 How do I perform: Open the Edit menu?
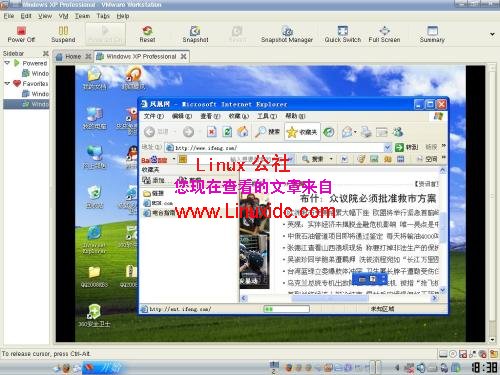26,16
